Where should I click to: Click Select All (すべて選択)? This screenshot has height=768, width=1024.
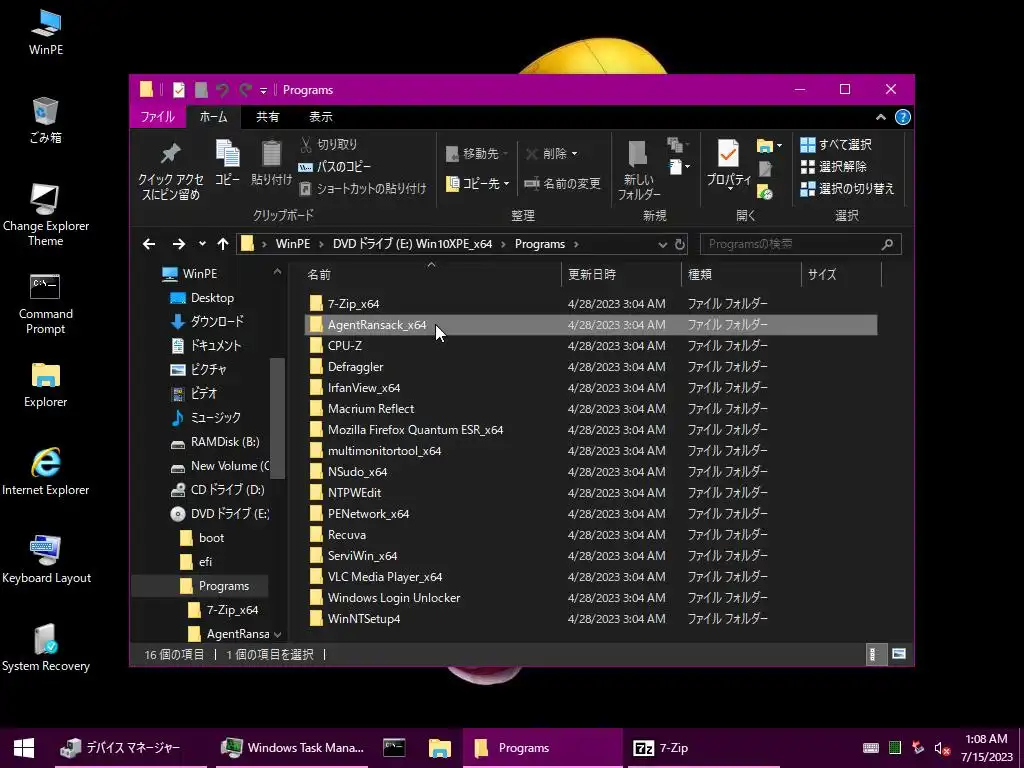836,144
